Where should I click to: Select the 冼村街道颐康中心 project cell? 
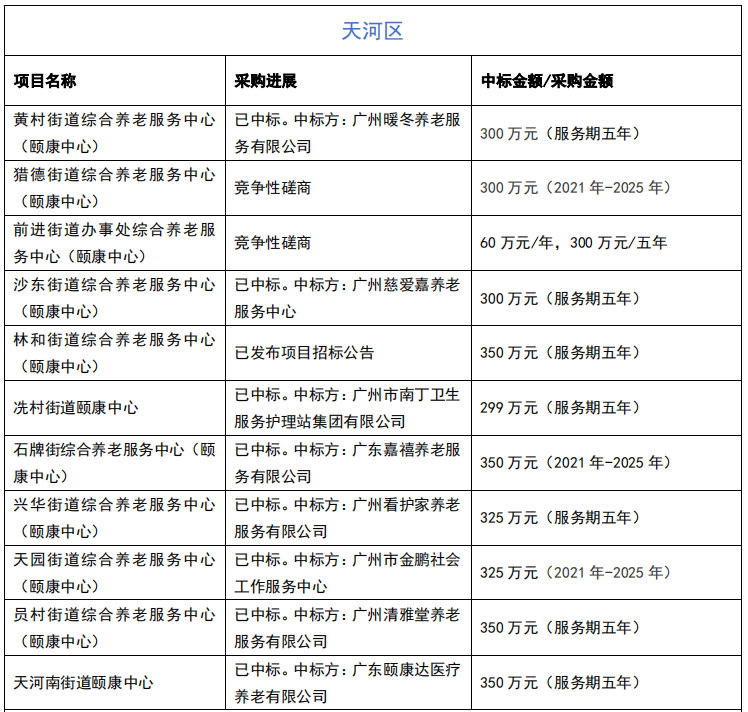click(x=76, y=407)
